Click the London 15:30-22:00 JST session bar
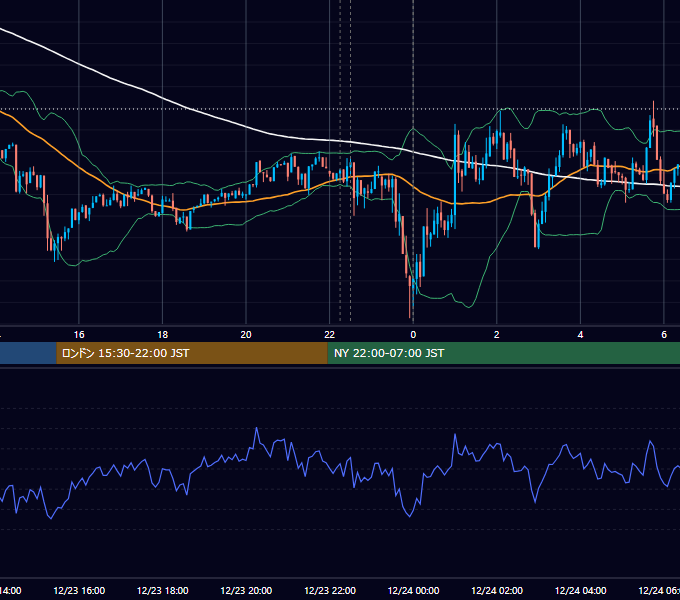This screenshot has height=600, width=680. (x=192, y=353)
